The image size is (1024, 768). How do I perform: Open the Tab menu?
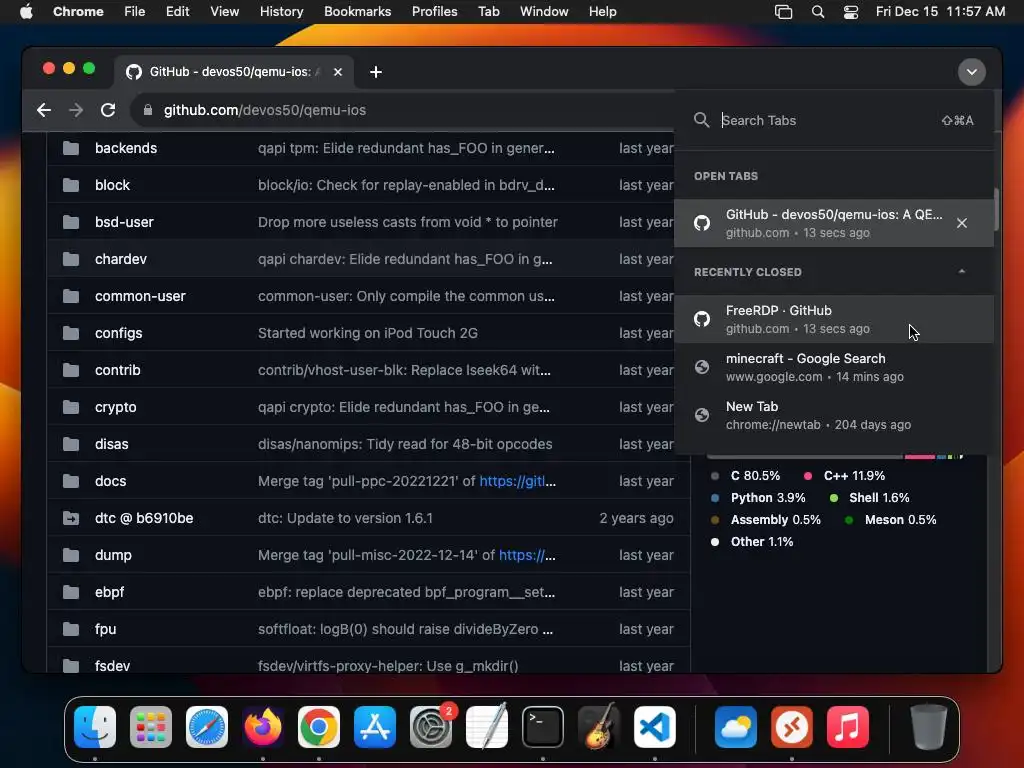click(488, 12)
